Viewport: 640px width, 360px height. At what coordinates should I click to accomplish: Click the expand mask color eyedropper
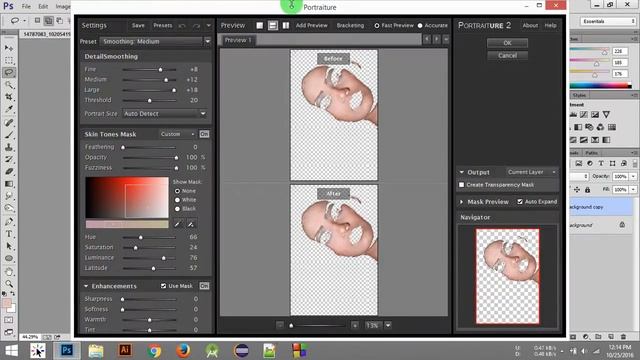tap(191, 224)
